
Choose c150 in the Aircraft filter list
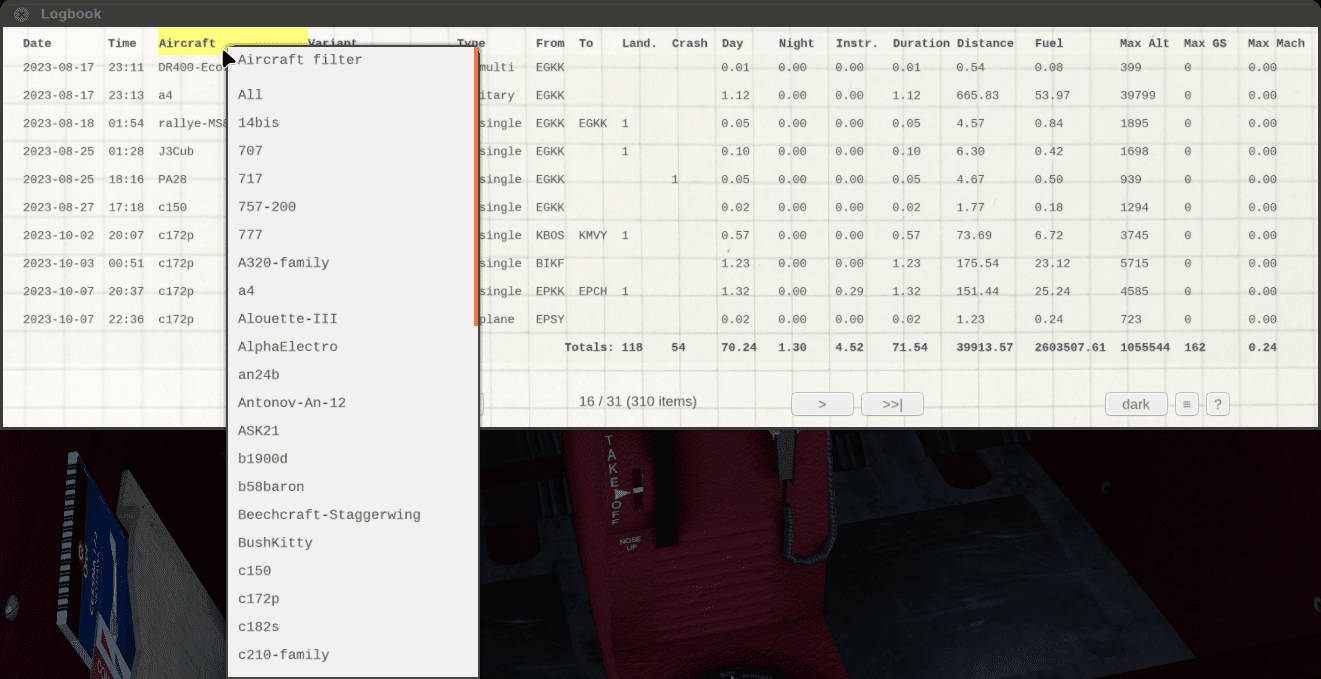(x=352, y=570)
